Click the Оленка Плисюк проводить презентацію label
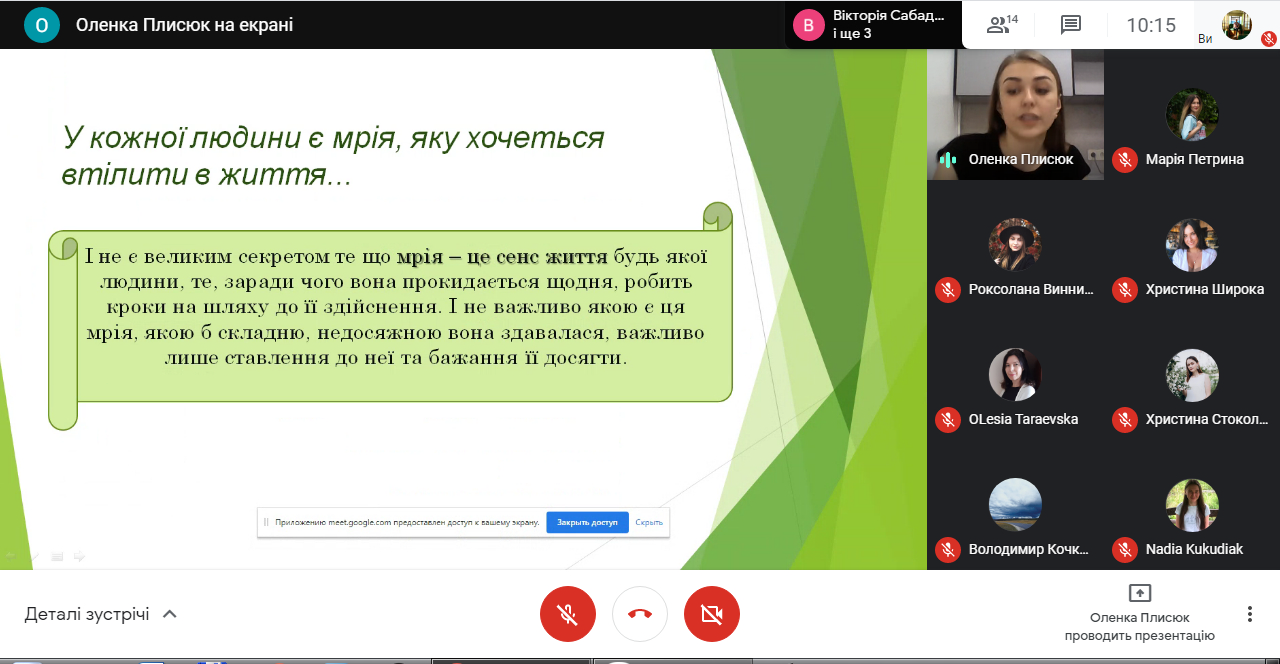This screenshot has width=1280, height=664. coord(1139,626)
